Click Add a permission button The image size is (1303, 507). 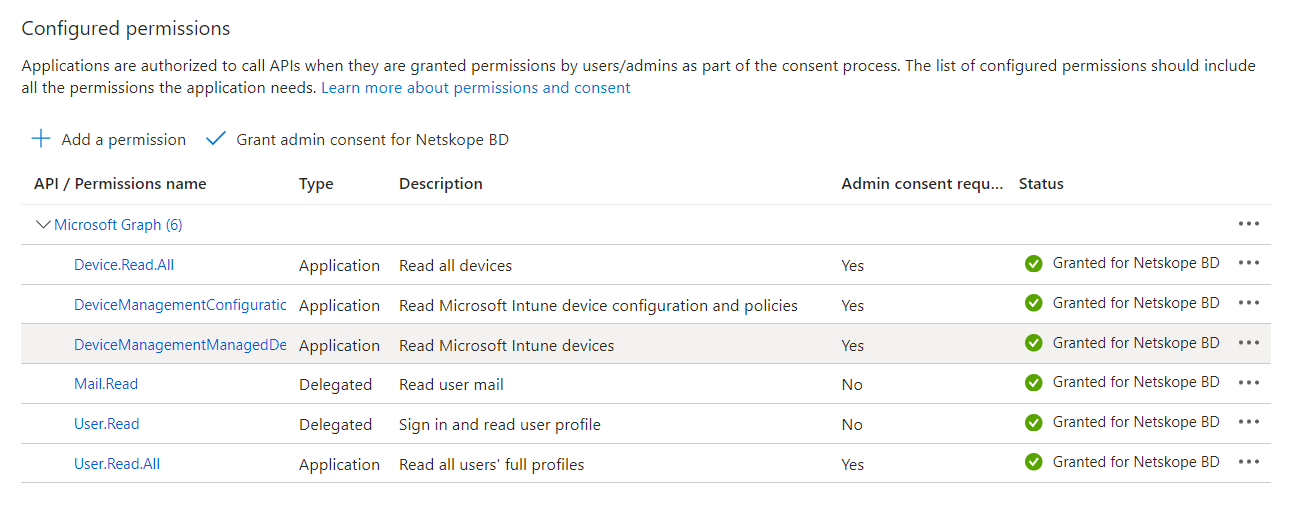click(109, 140)
